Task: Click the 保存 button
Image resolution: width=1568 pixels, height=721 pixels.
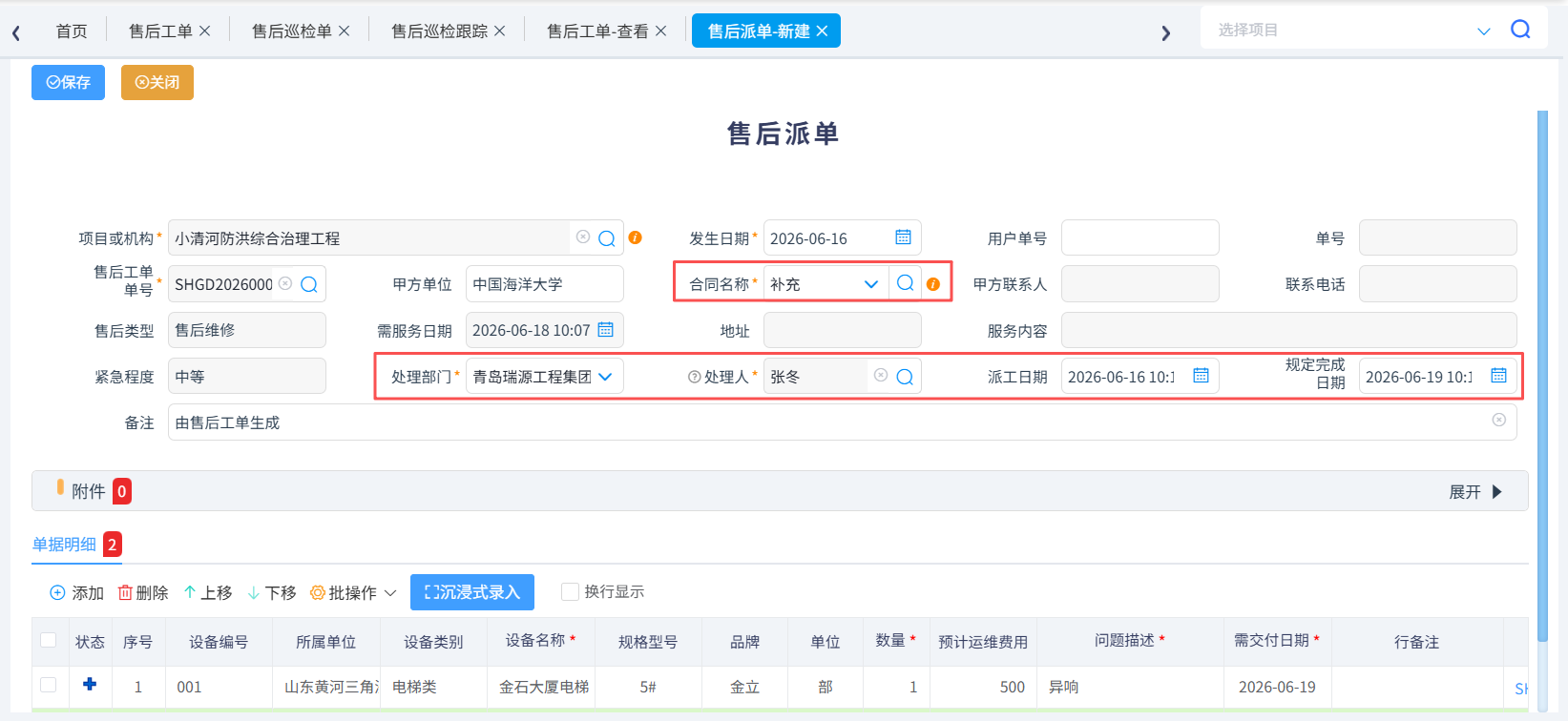Action: click(68, 82)
